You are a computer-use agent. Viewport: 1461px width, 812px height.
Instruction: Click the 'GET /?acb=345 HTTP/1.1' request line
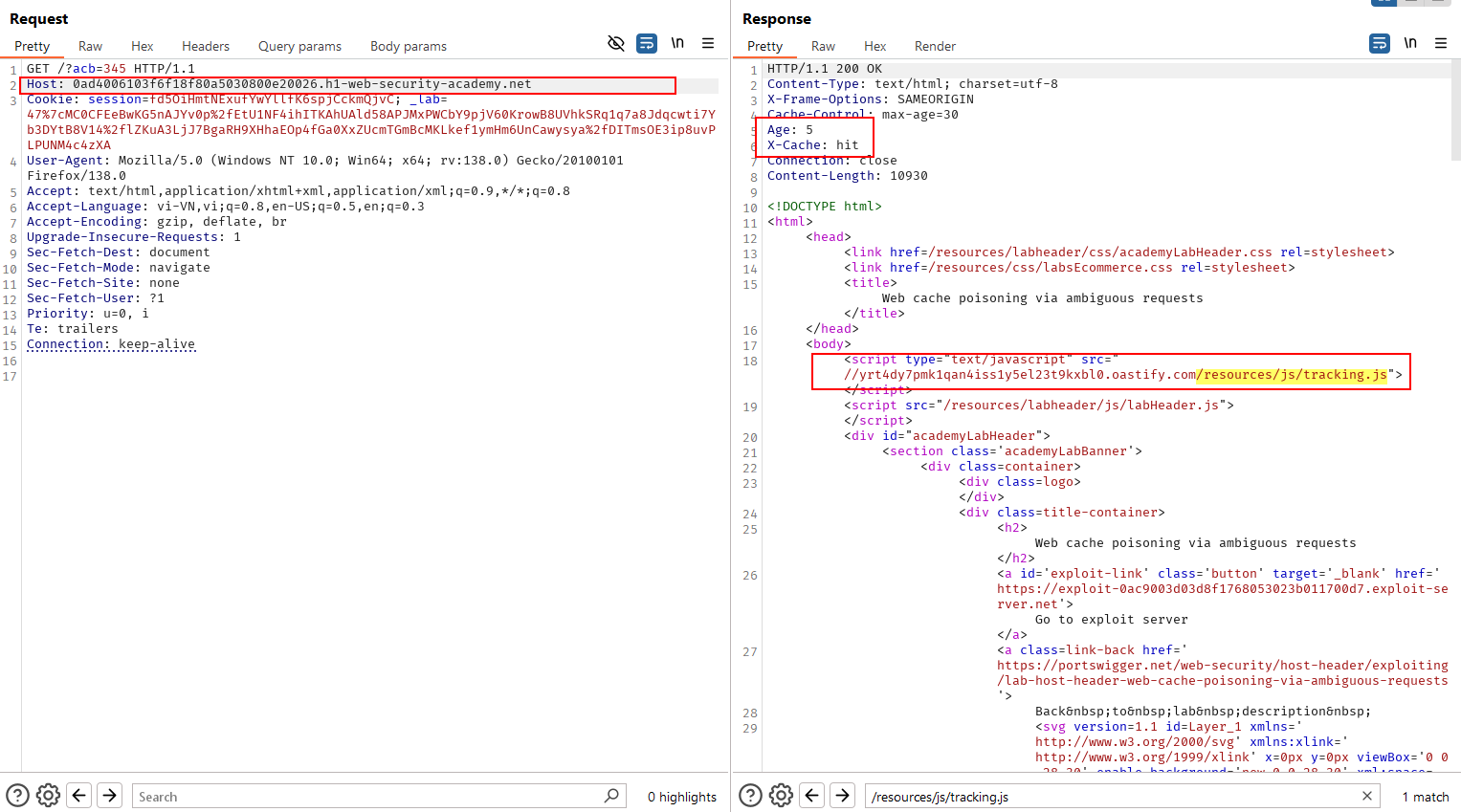pos(111,69)
